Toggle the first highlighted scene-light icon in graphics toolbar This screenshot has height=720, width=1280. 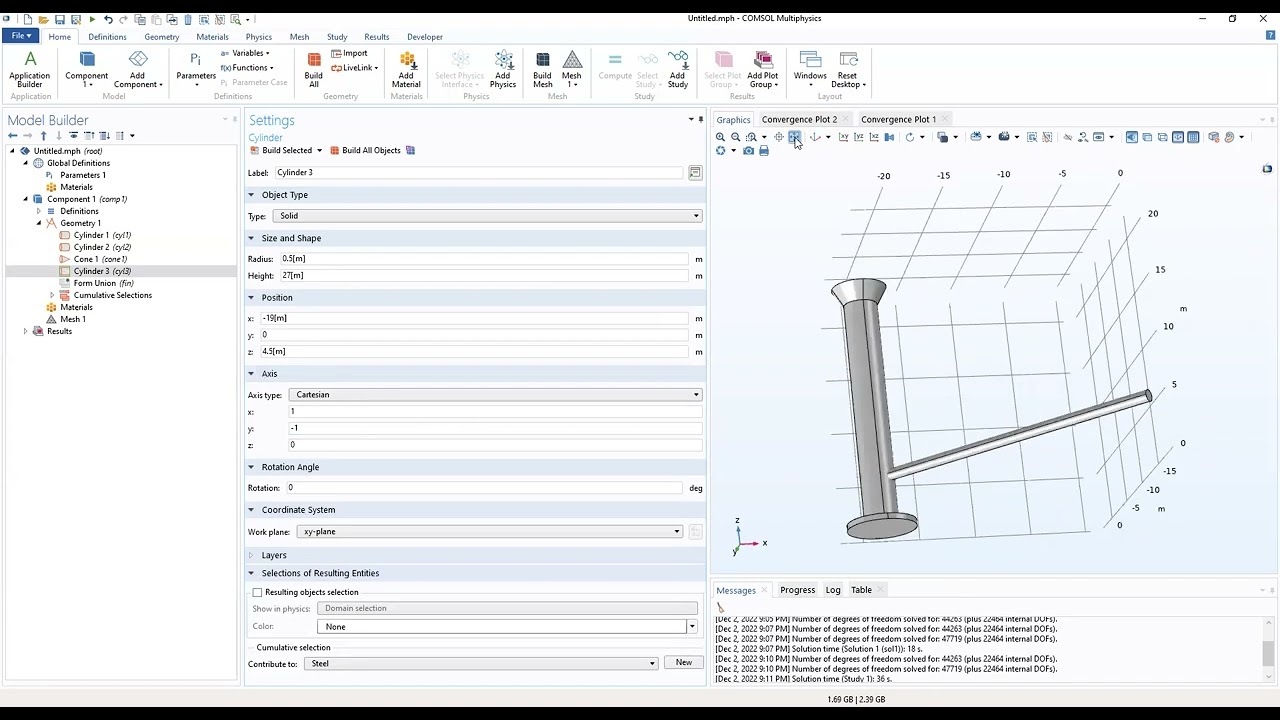point(1131,137)
